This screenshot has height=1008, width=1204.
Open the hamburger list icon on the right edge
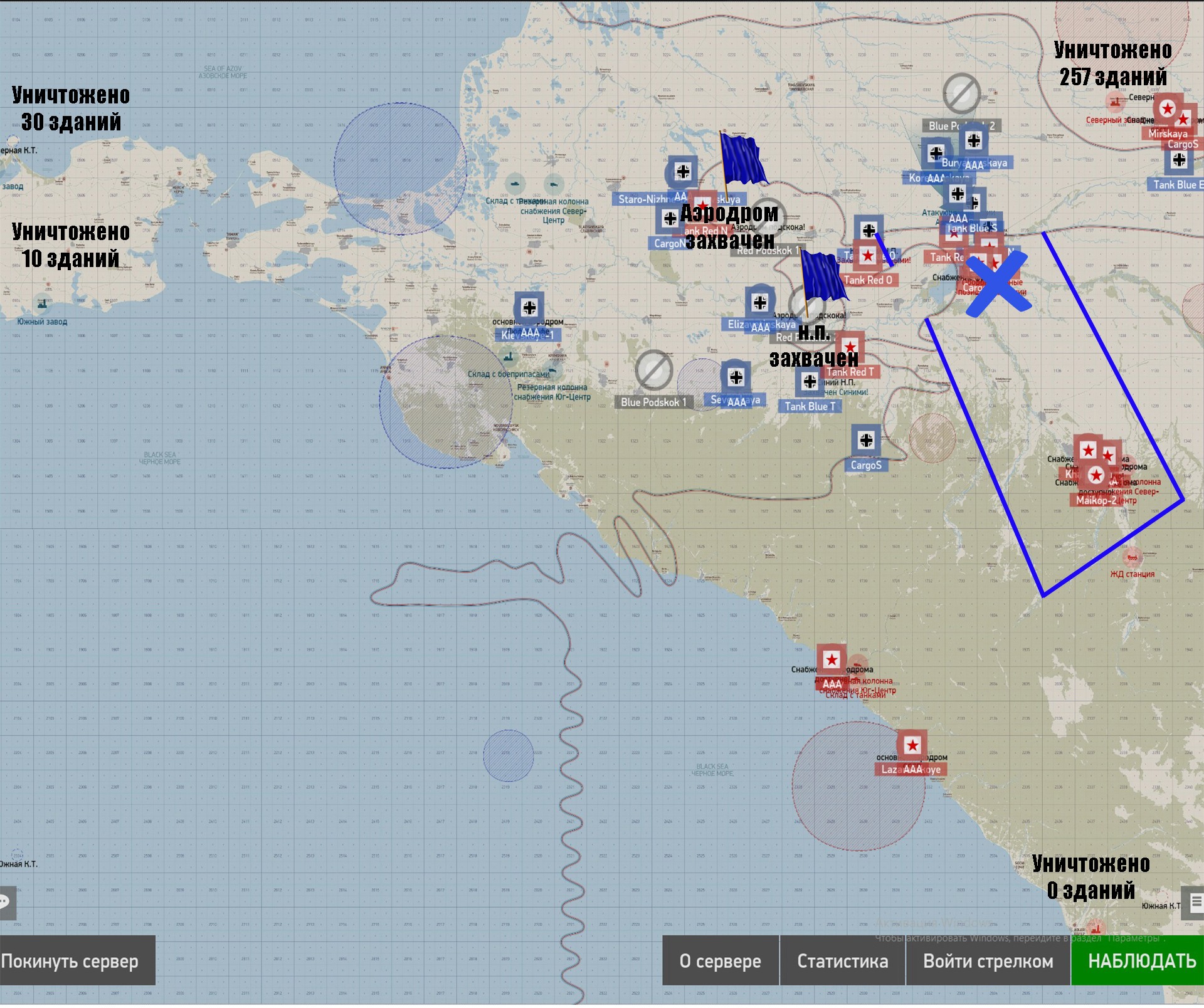1195,903
